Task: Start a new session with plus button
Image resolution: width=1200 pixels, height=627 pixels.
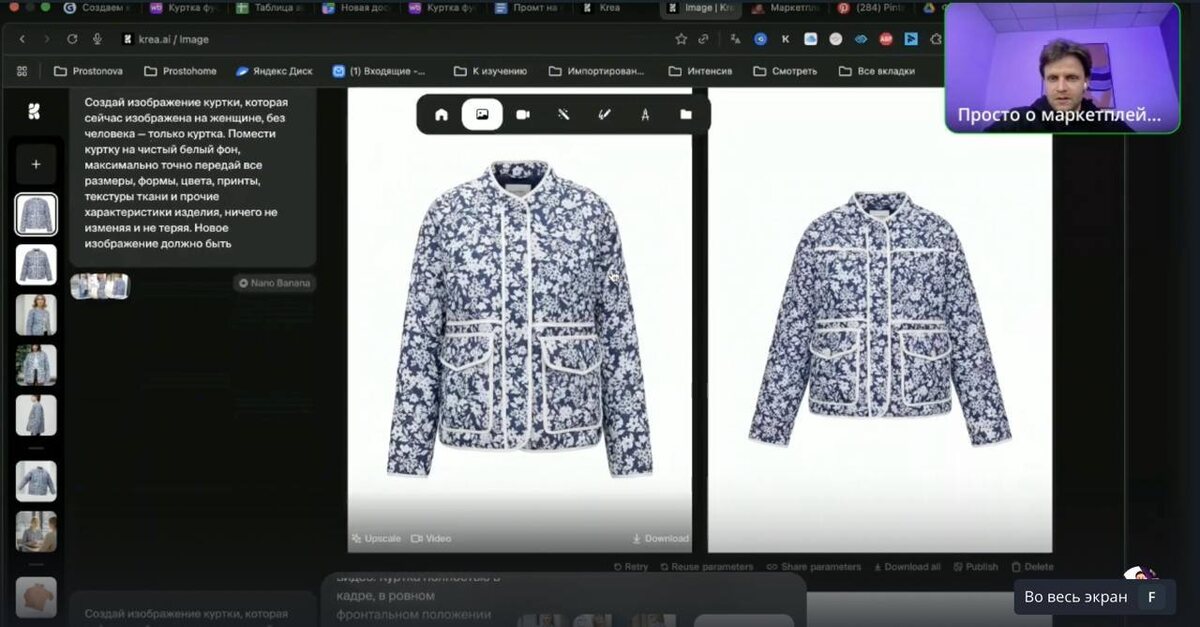Action: (36, 164)
